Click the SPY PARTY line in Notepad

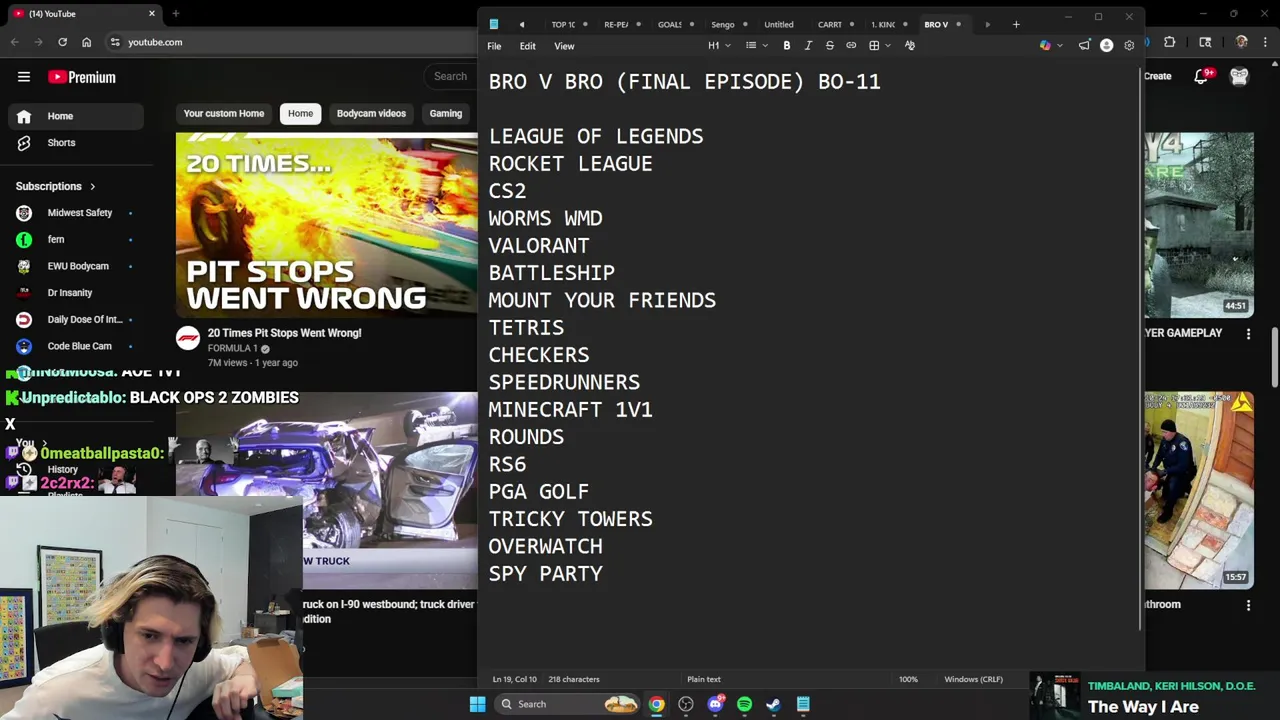click(x=545, y=574)
